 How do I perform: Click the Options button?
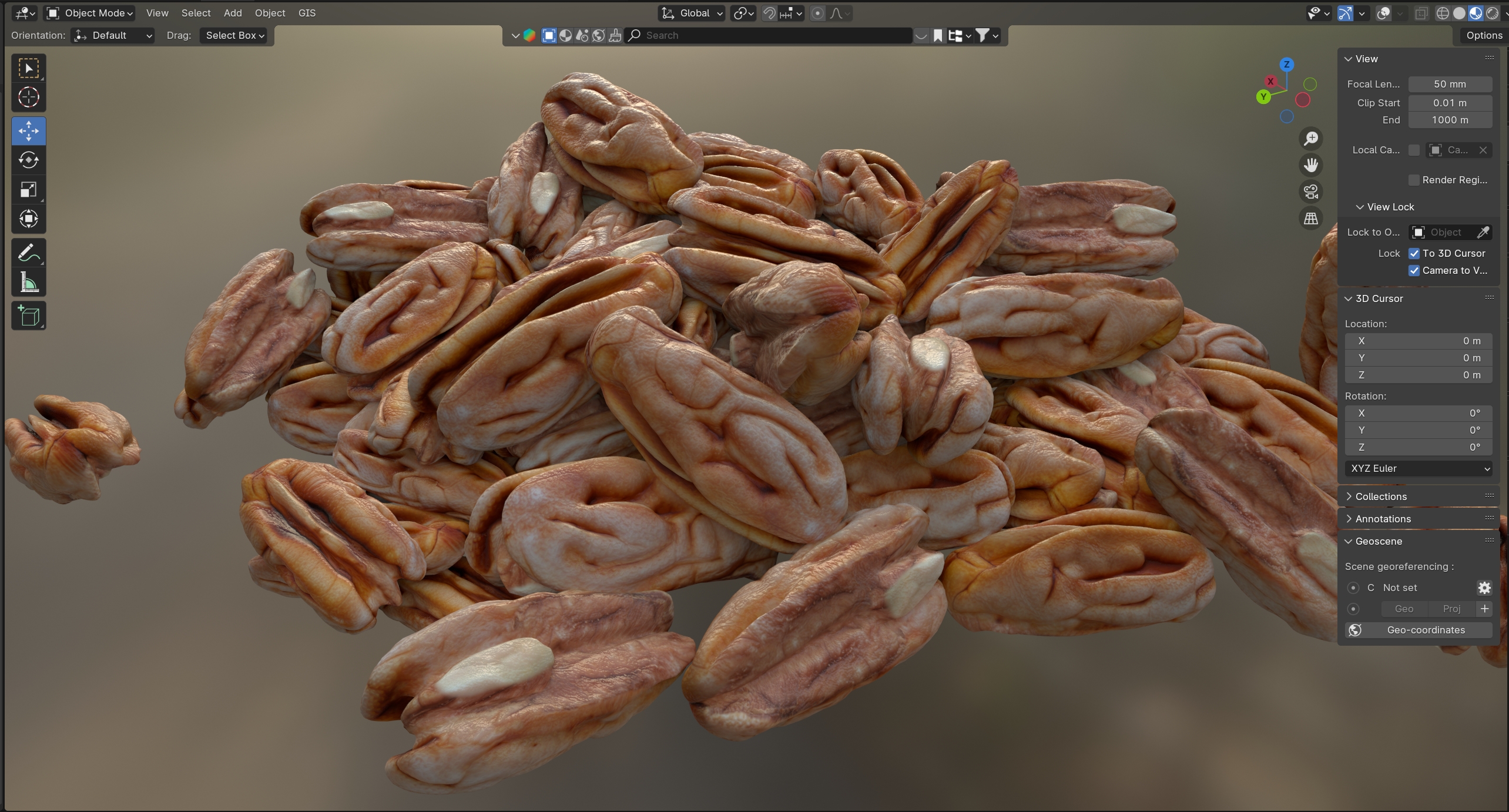(x=1484, y=35)
